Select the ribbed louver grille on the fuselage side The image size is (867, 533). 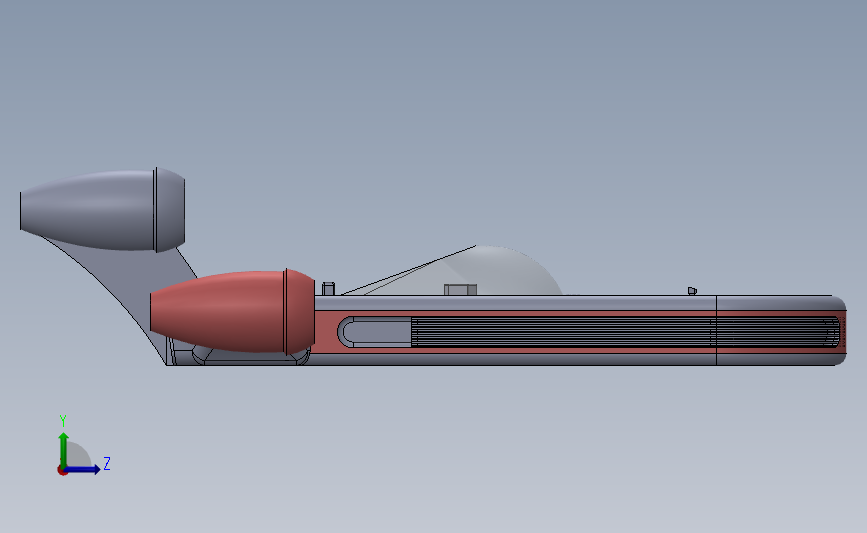[x=625, y=332]
